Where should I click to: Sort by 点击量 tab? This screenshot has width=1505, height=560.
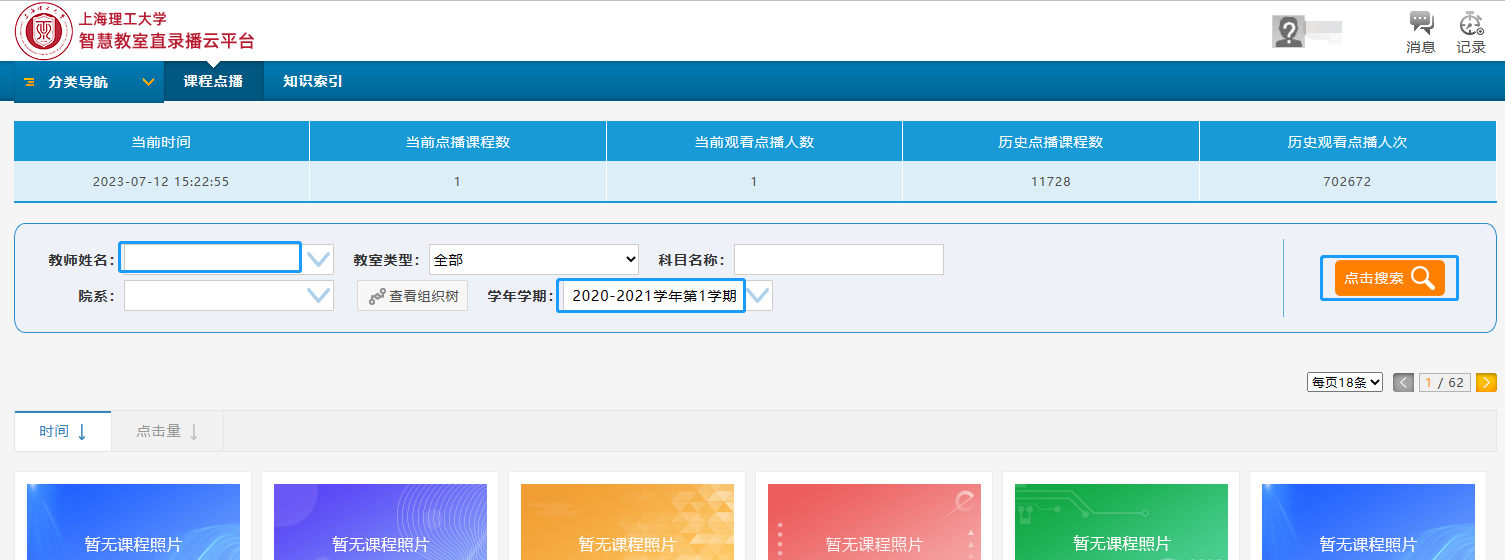pyautogui.click(x=167, y=431)
